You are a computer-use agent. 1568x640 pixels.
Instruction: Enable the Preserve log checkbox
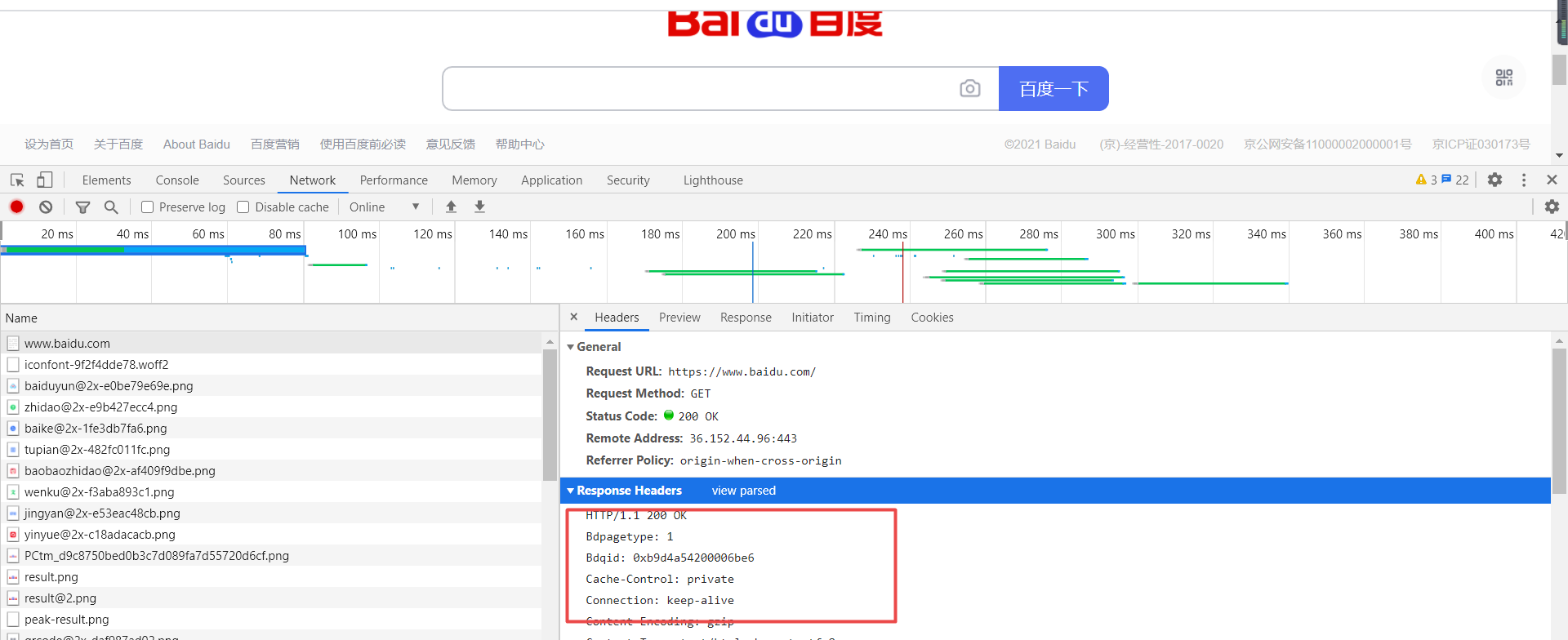click(x=148, y=207)
